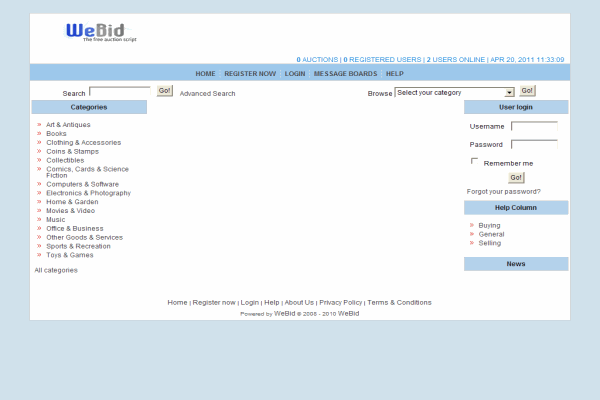Screen dimensions: 600x400
Task: Open the Computers & Software category
Action: click(x=82, y=184)
